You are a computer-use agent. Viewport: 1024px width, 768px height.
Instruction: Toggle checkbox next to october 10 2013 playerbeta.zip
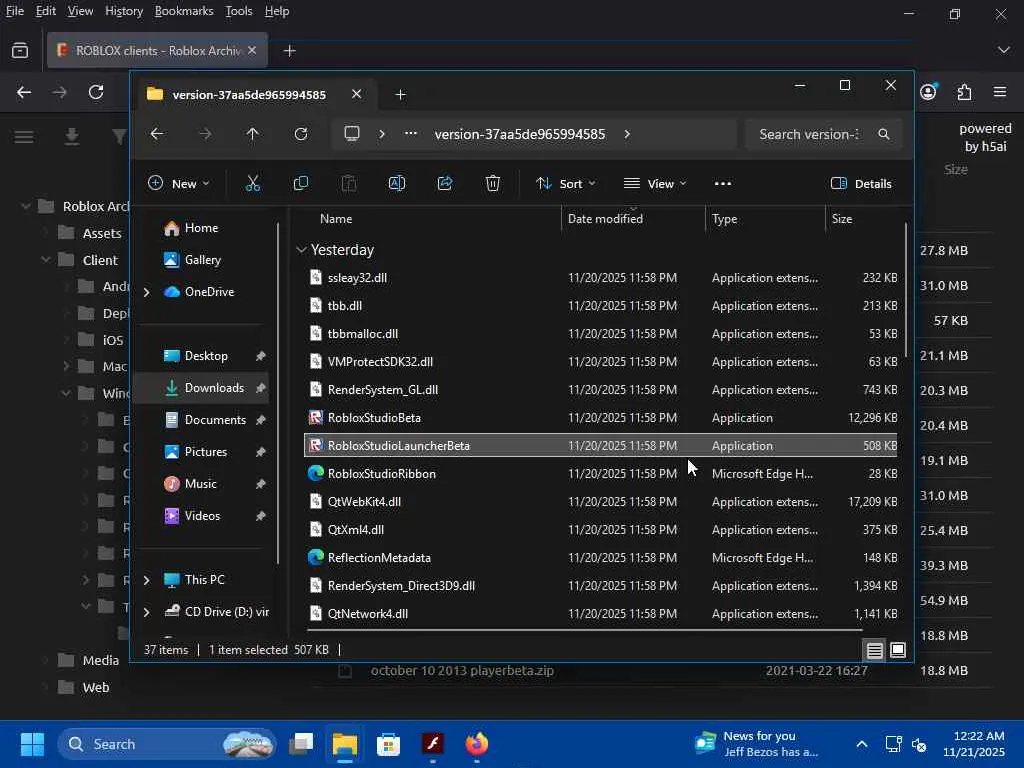[345, 671]
